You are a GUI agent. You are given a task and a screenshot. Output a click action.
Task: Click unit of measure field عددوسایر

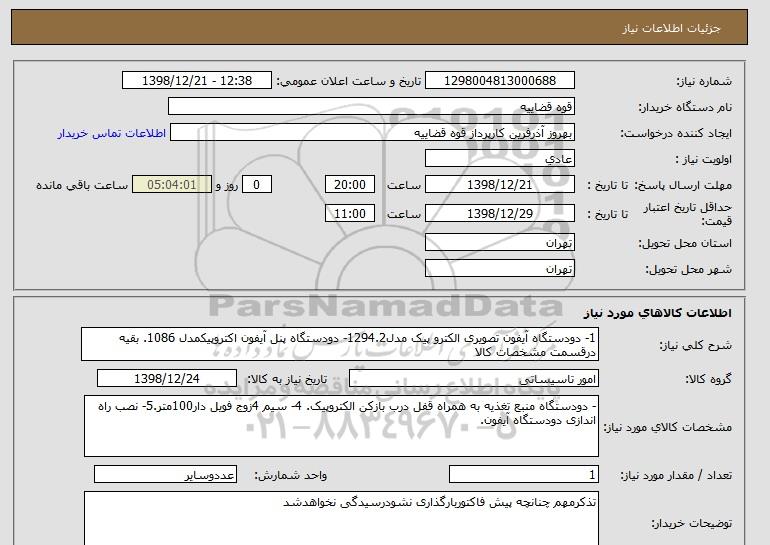tap(165, 475)
